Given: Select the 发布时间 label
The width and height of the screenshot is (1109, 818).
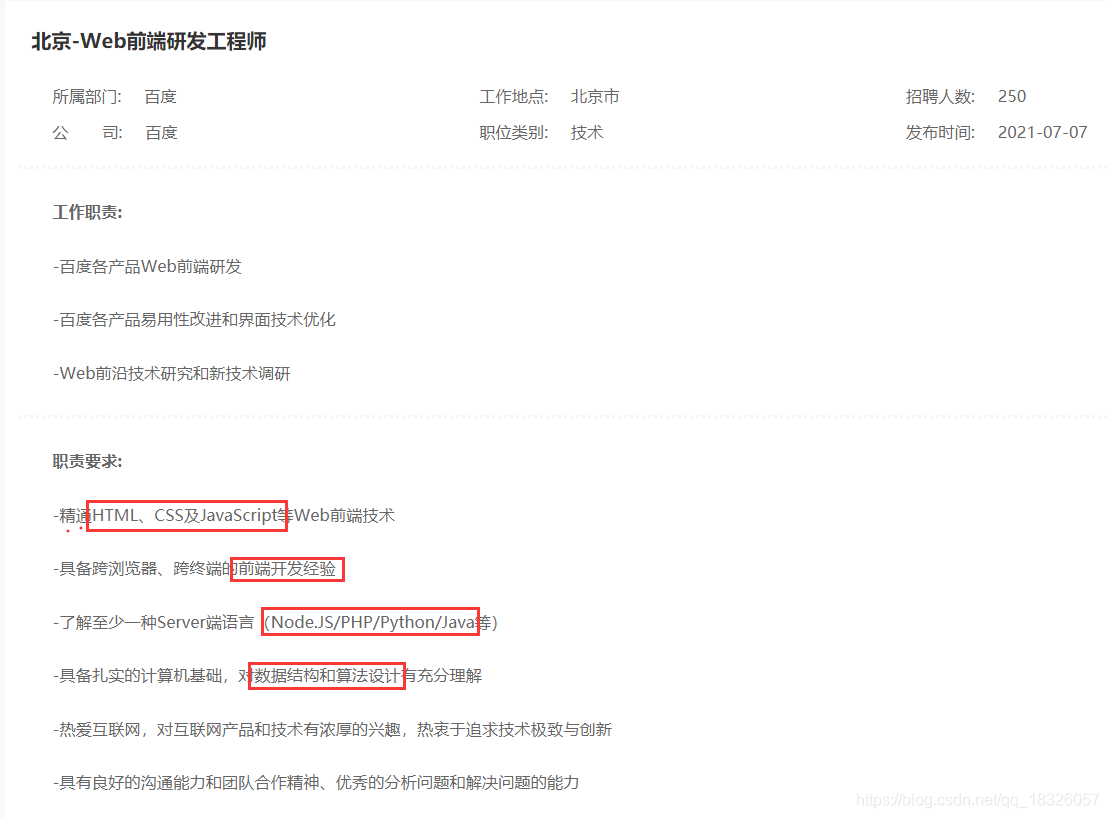Looking at the screenshot, I should pyautogui.click(x=941, y=133).
